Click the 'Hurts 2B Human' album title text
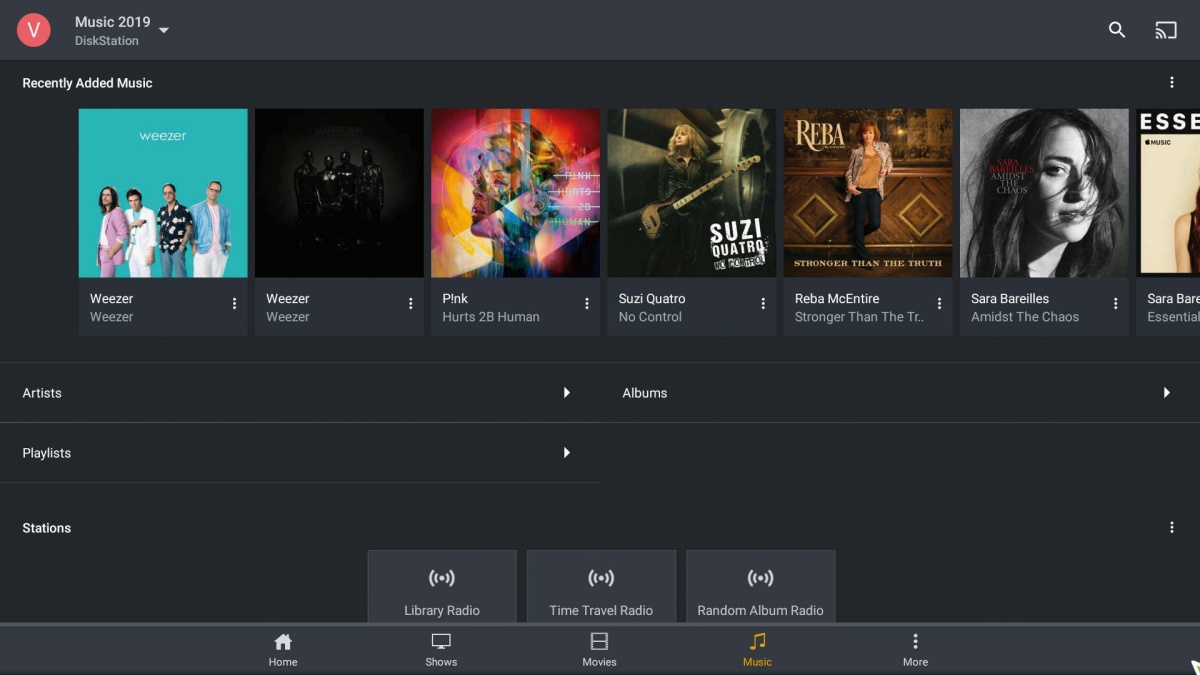 491,317
